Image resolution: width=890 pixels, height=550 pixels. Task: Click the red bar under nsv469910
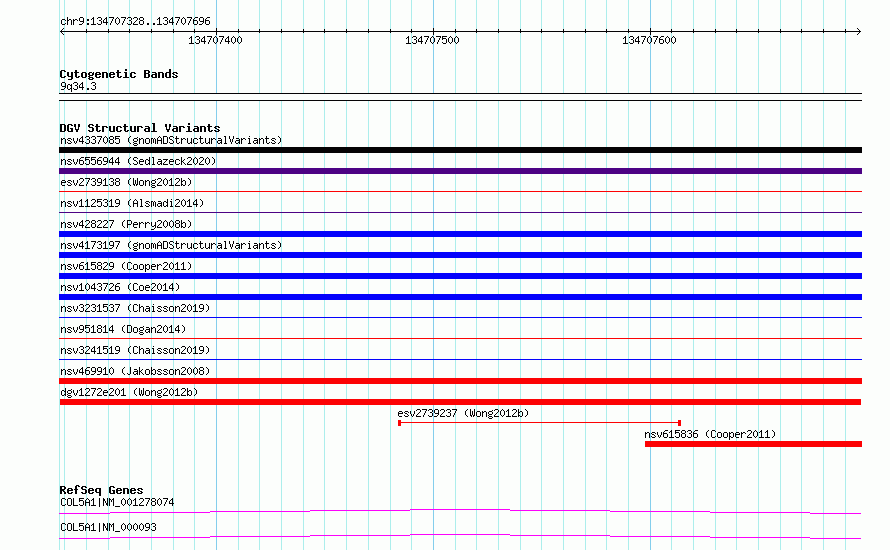[460, 381]
